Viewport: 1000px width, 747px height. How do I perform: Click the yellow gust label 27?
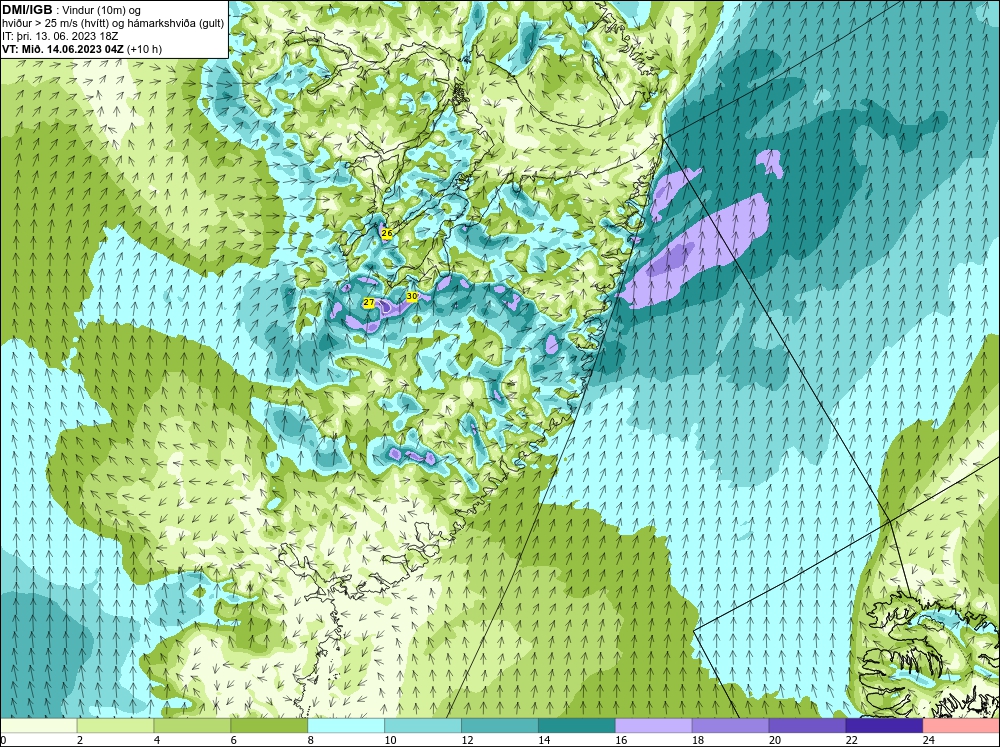(x=369, y=302)
